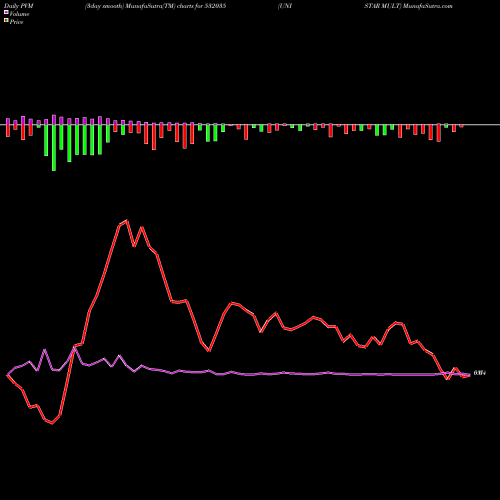Click the tallest green volume bar

54,148
